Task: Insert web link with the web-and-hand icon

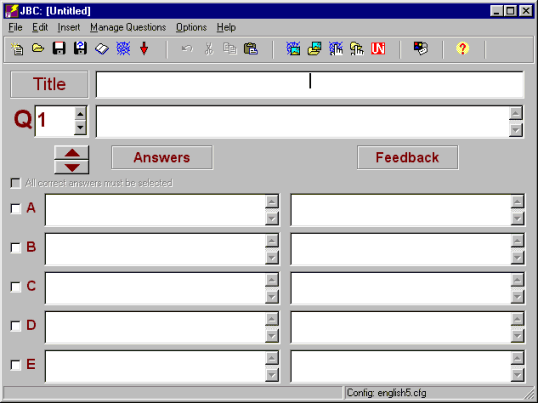Action: tap(336, 49)
